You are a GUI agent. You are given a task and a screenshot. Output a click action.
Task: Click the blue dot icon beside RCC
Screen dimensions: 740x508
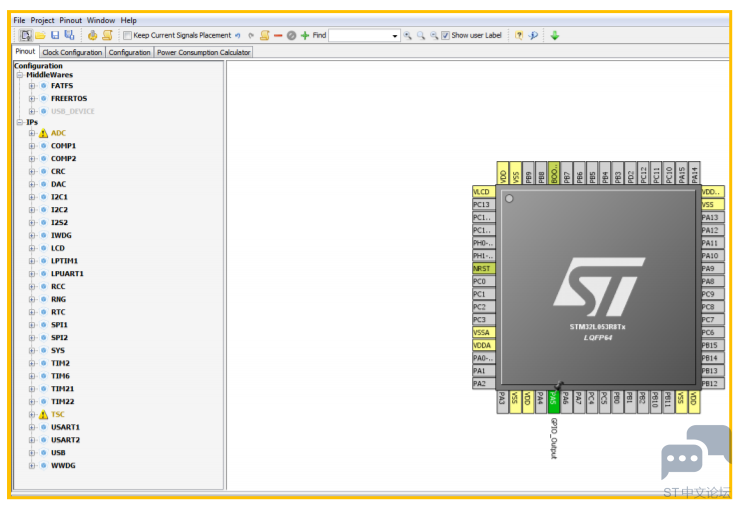point(43,287)
